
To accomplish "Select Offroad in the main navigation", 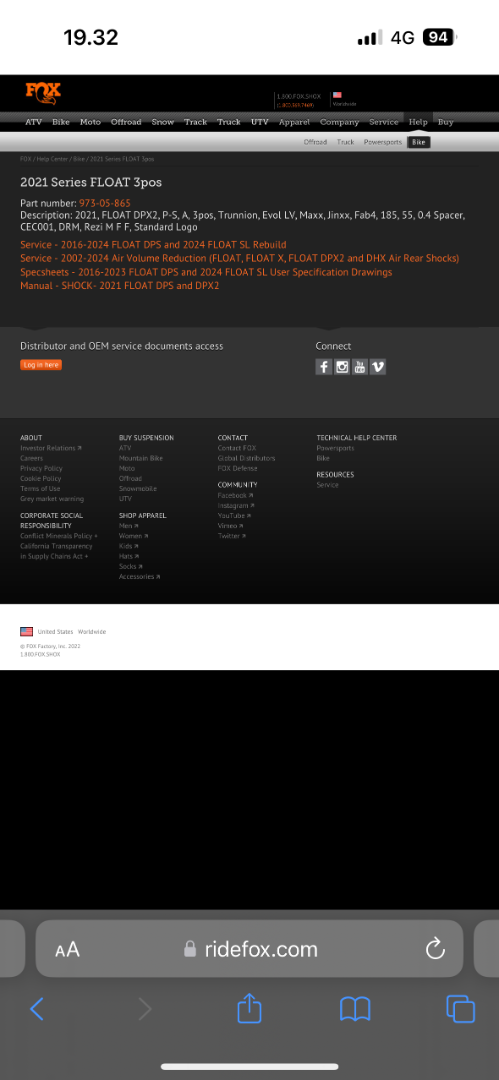I will (126, 122).
